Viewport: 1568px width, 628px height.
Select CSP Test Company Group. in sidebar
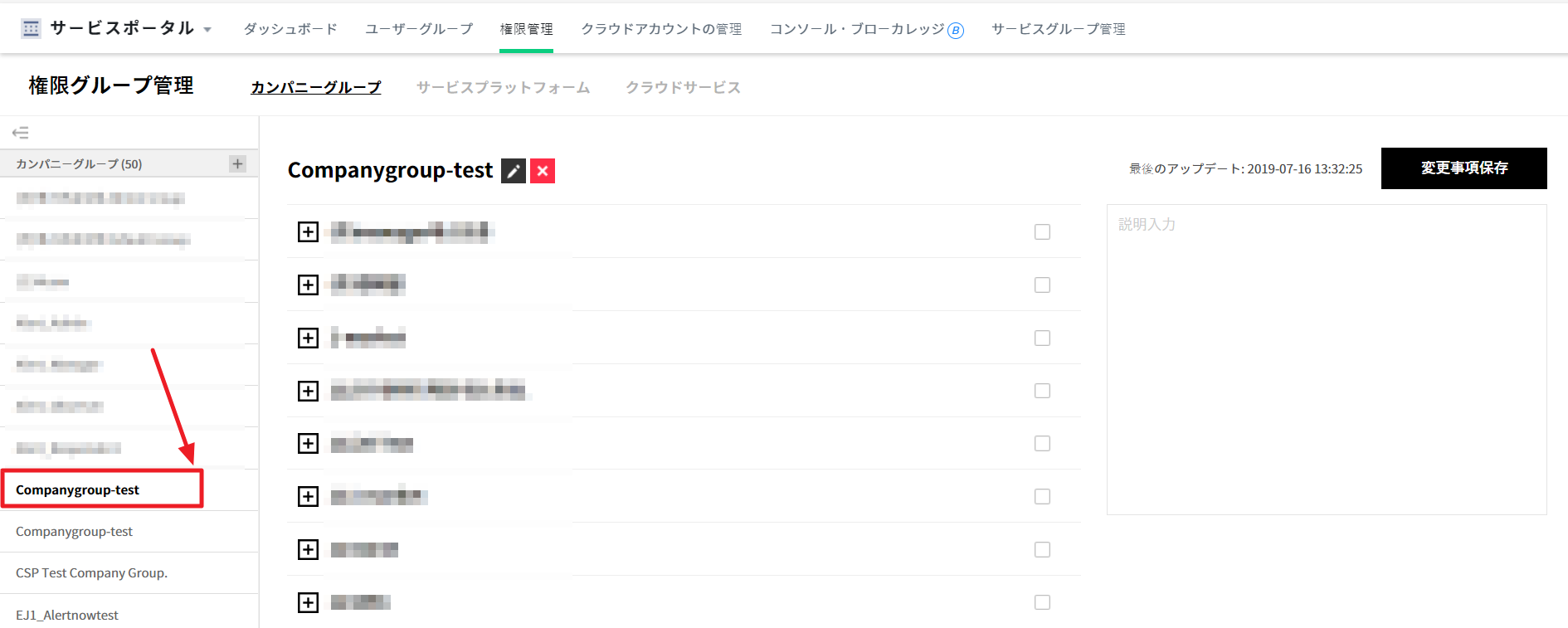91,573
